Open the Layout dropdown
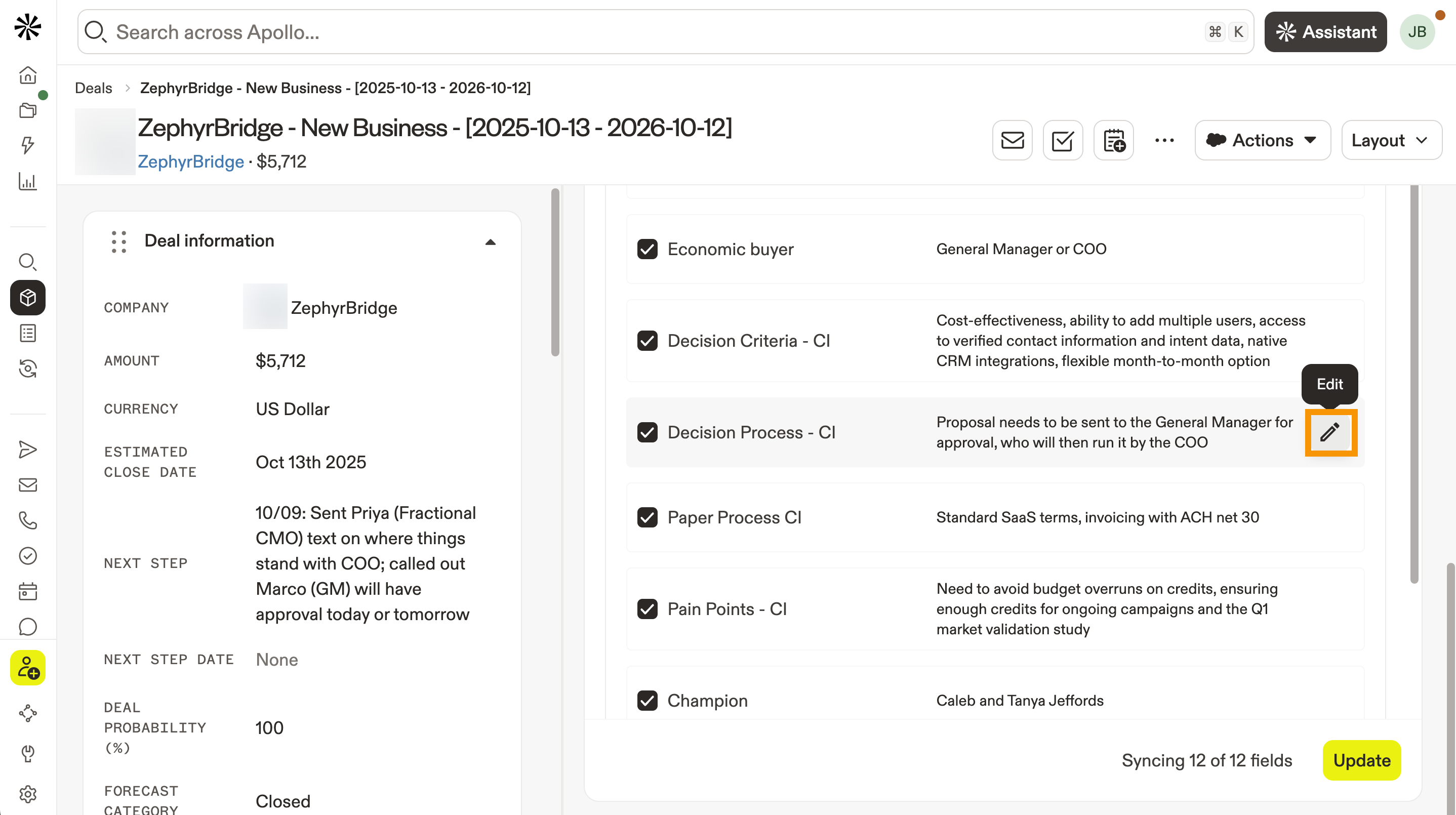The height and width of the screenshot is (815, 1456). (1390, 140)
